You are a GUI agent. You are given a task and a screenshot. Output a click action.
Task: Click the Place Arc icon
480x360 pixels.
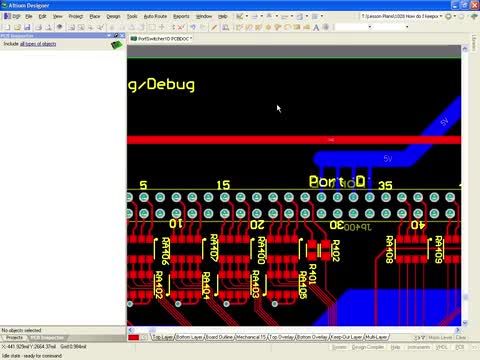(x=287, y=27)
